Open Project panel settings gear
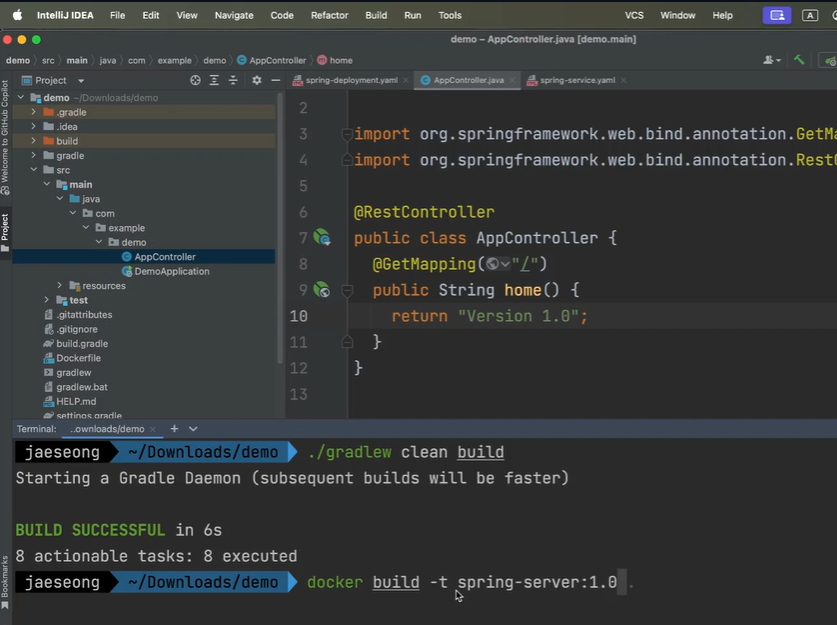 [x=257, y=80]
